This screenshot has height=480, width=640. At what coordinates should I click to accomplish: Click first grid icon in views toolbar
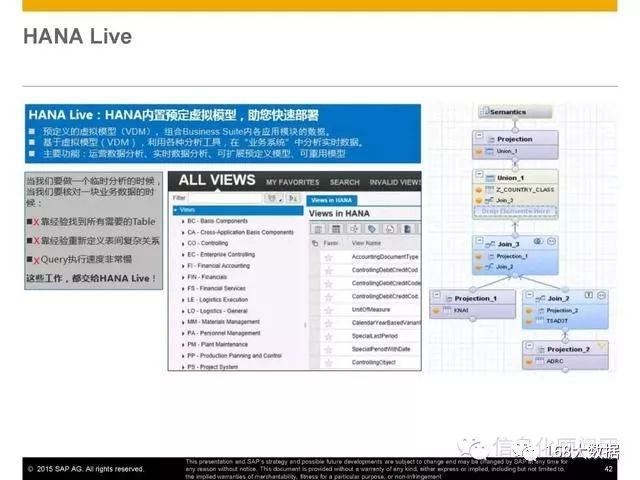(318, 229)
